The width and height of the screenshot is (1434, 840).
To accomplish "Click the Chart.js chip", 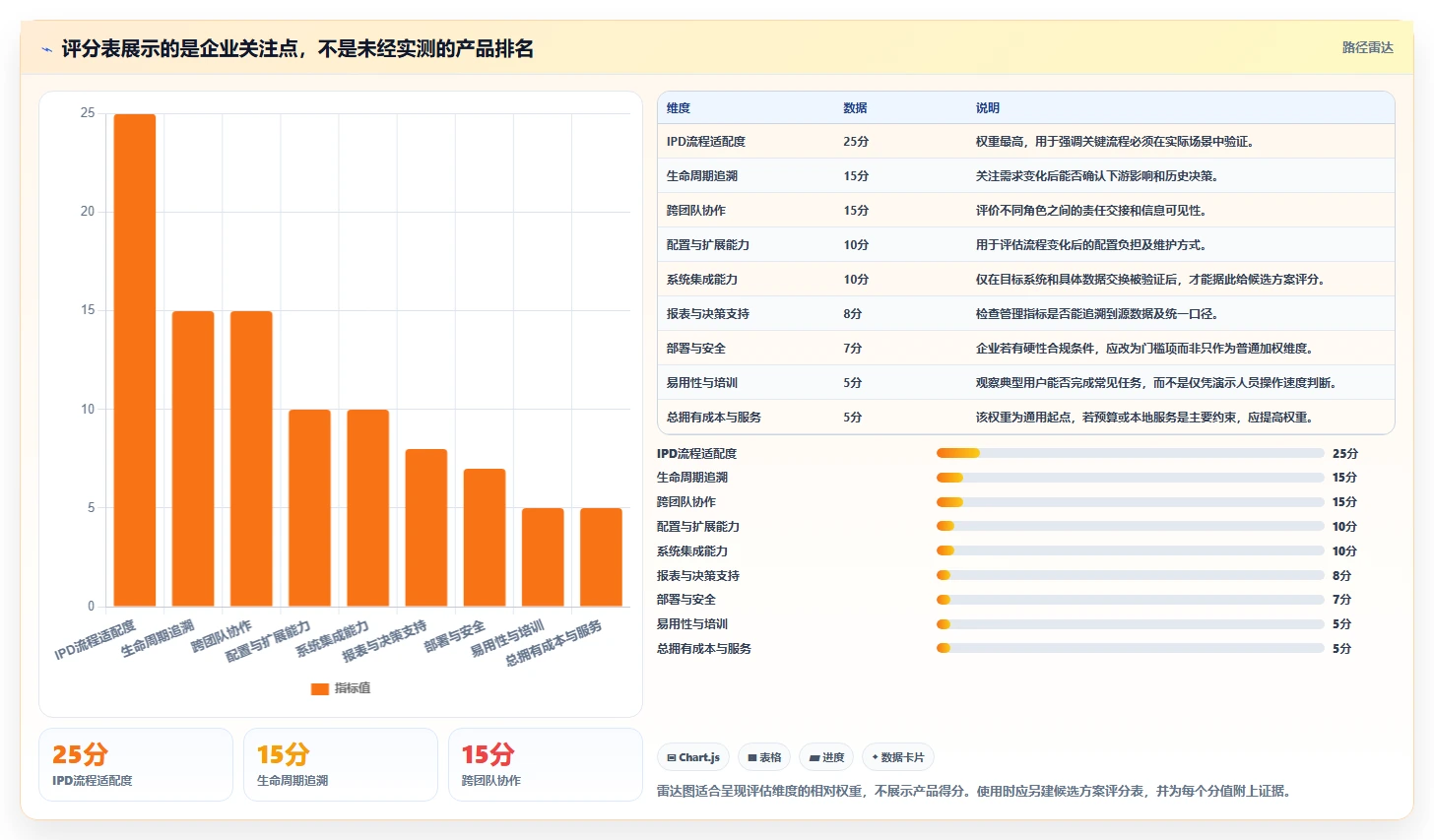I will coord(693,757).
